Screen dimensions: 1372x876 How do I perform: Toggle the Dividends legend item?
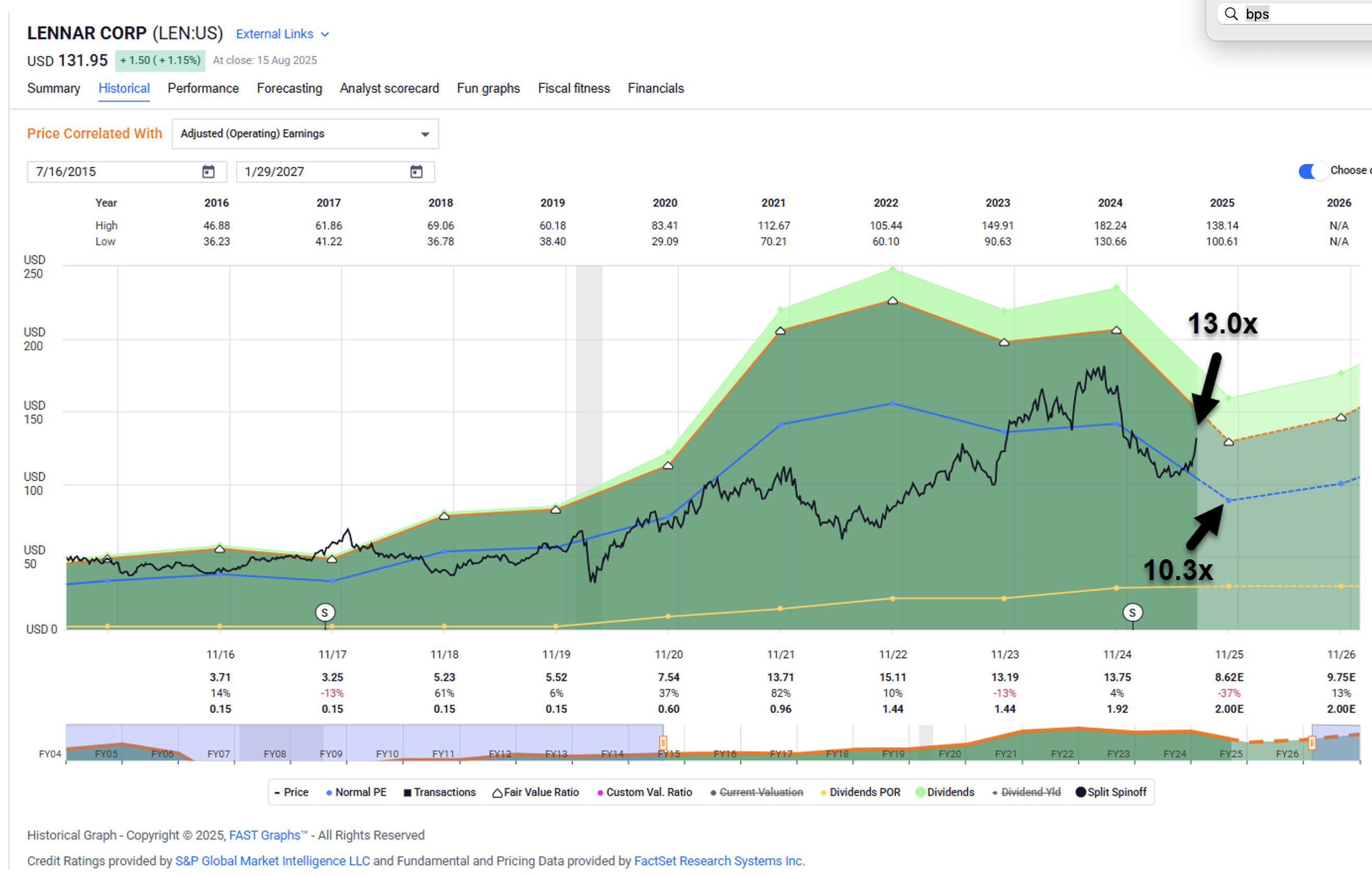[945, 792]
